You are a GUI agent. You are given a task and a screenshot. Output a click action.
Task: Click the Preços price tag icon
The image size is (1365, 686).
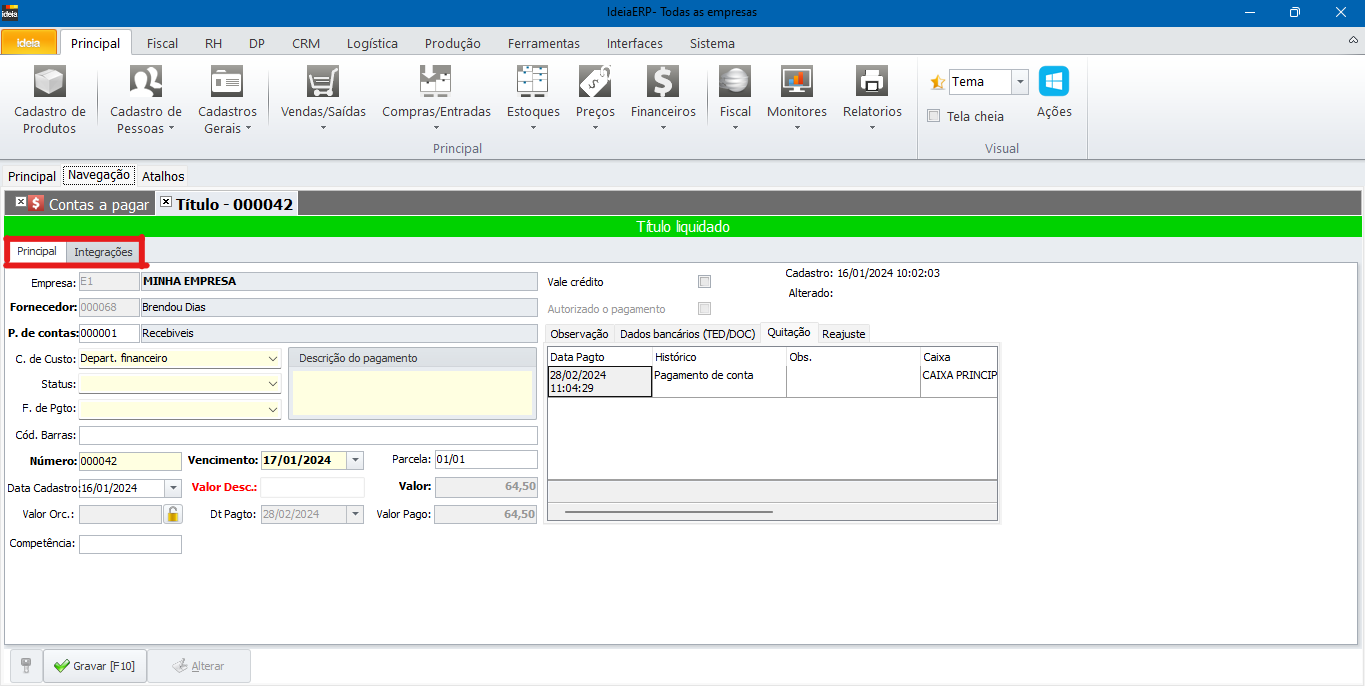595,82
